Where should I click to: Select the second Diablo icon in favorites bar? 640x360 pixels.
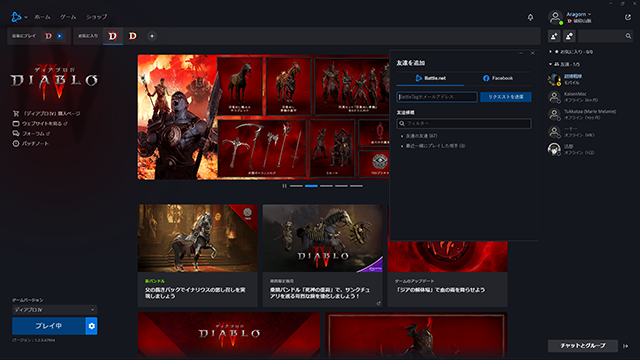(x=133, y=36)
